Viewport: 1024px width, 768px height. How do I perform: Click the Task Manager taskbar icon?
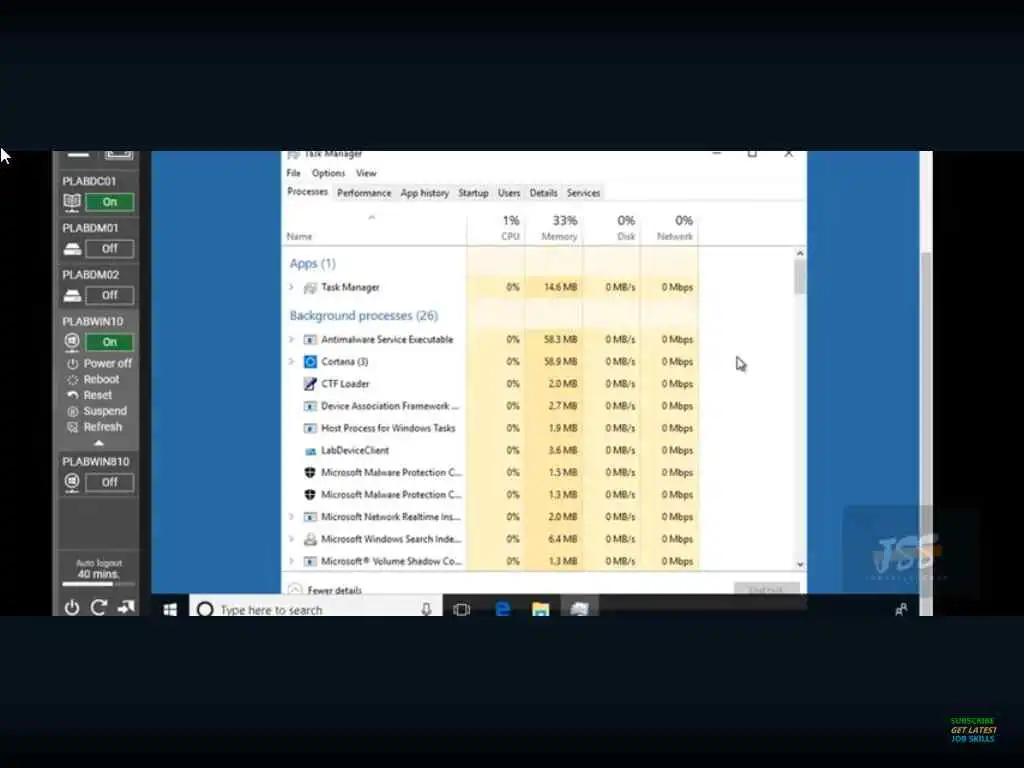point(579,609)
